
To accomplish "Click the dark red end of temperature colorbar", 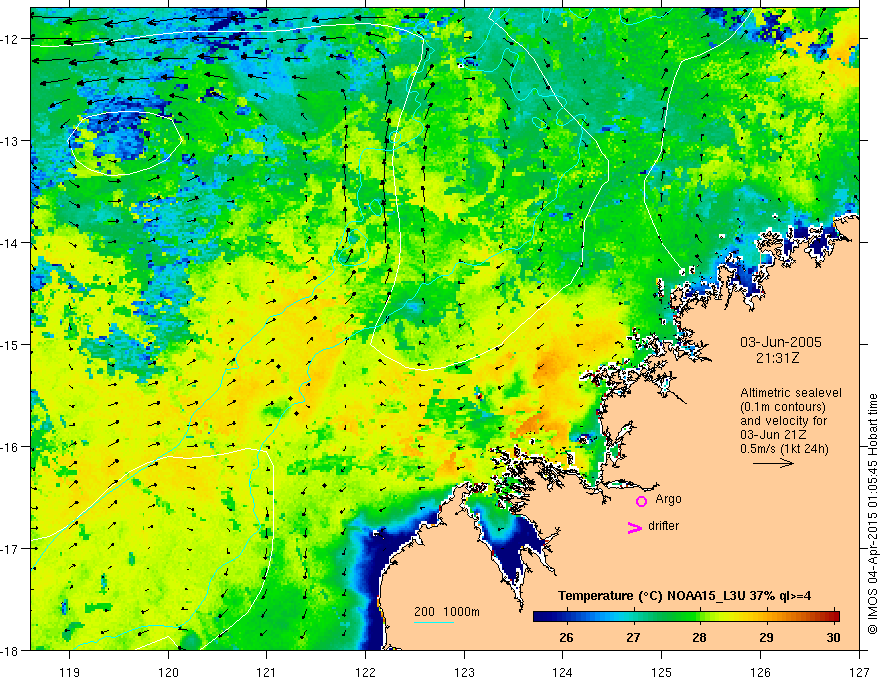I will click(x=834, y=617).
